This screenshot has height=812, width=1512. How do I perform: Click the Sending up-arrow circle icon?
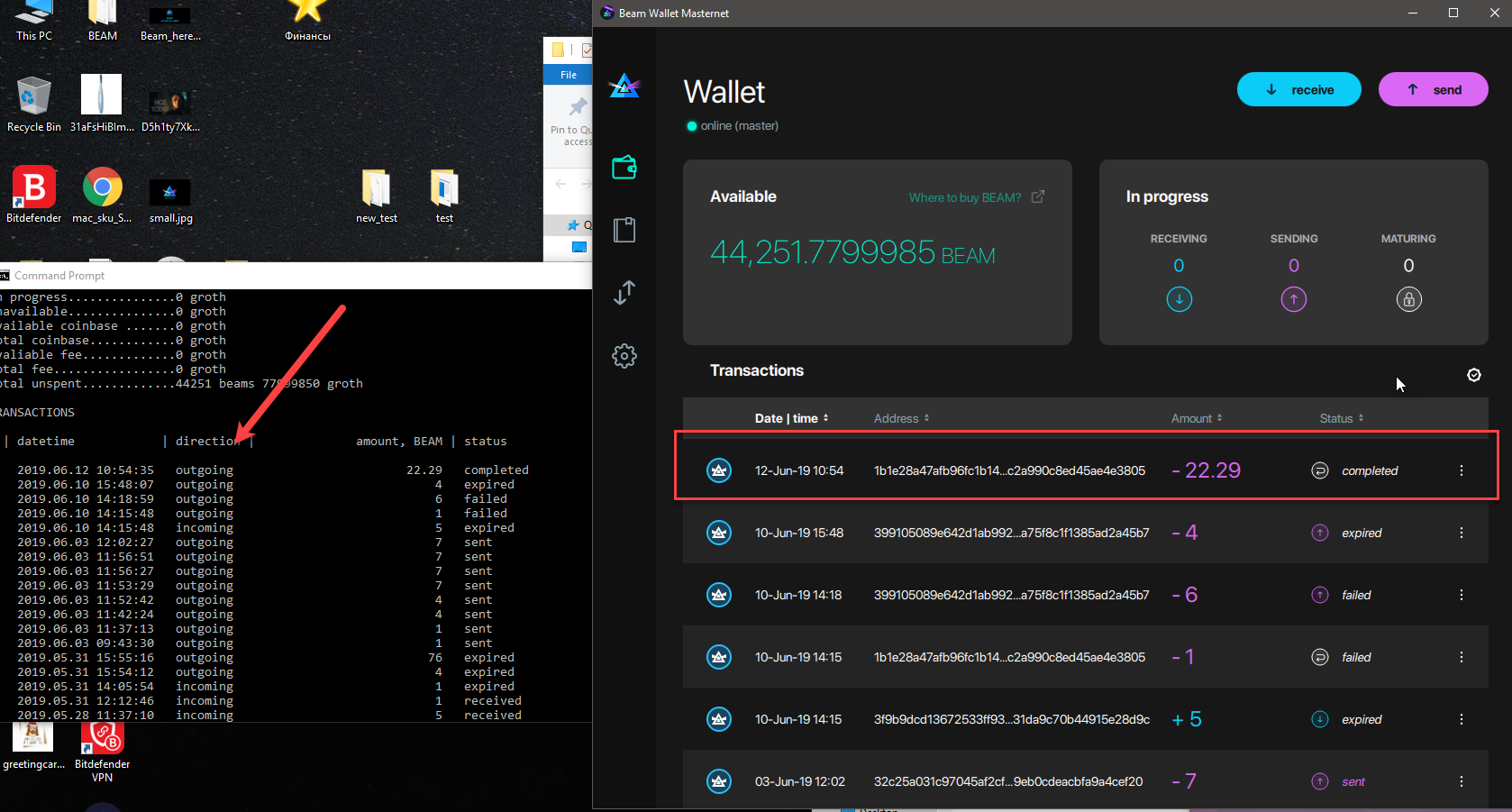(x=1293, y=299)
